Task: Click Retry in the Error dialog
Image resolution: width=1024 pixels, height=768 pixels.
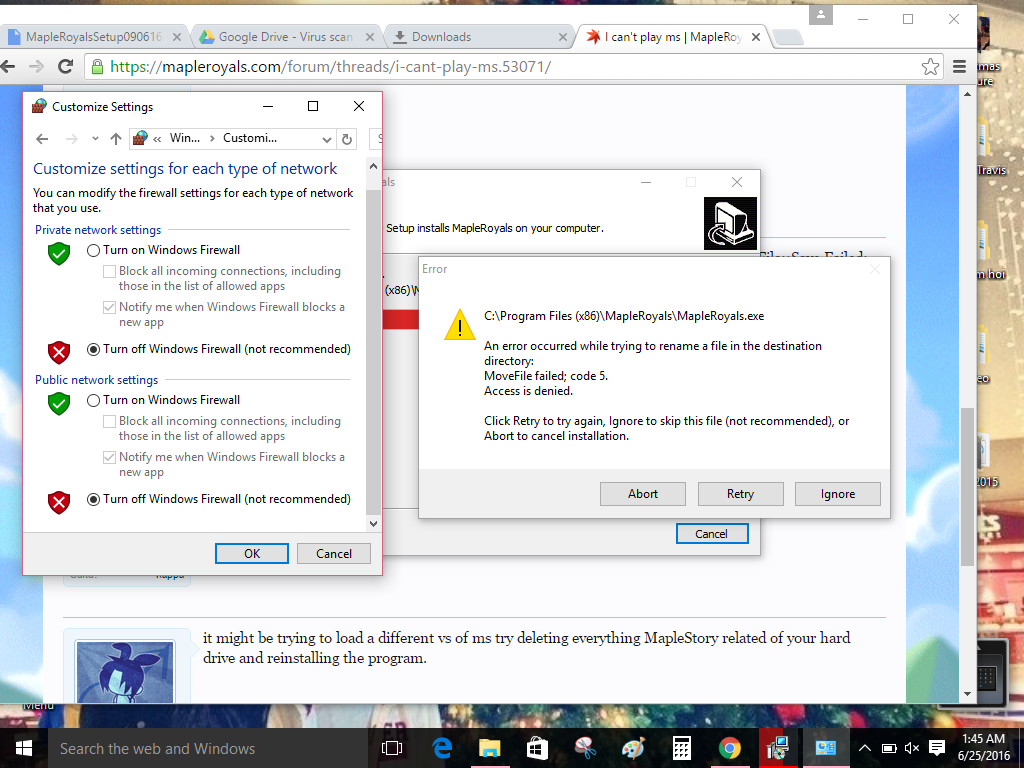Action: point(740,494)
